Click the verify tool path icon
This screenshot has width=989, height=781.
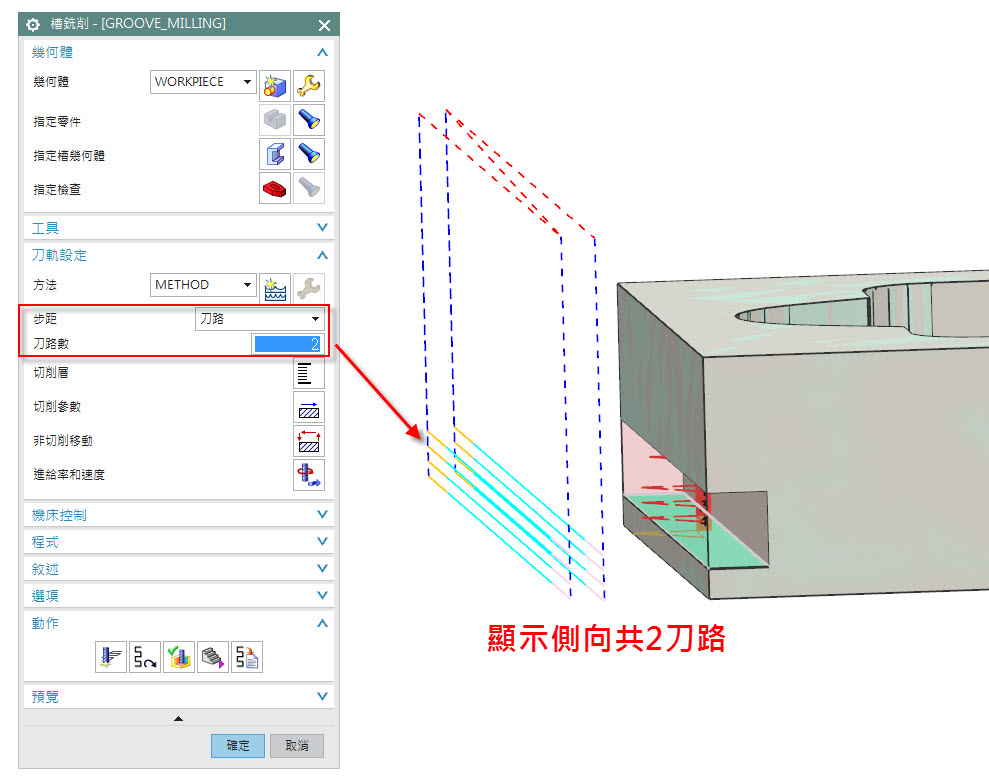coord(179,657)
